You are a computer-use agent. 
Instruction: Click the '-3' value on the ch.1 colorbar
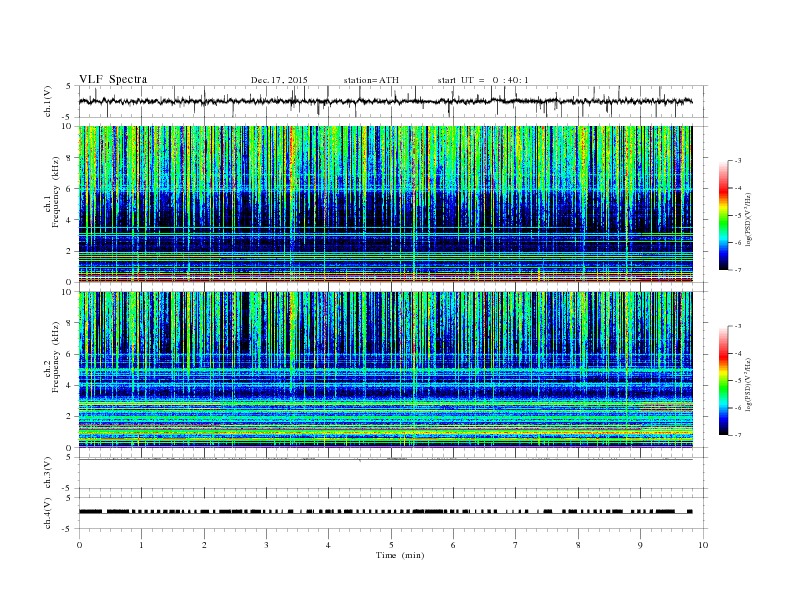click(738, 161)
